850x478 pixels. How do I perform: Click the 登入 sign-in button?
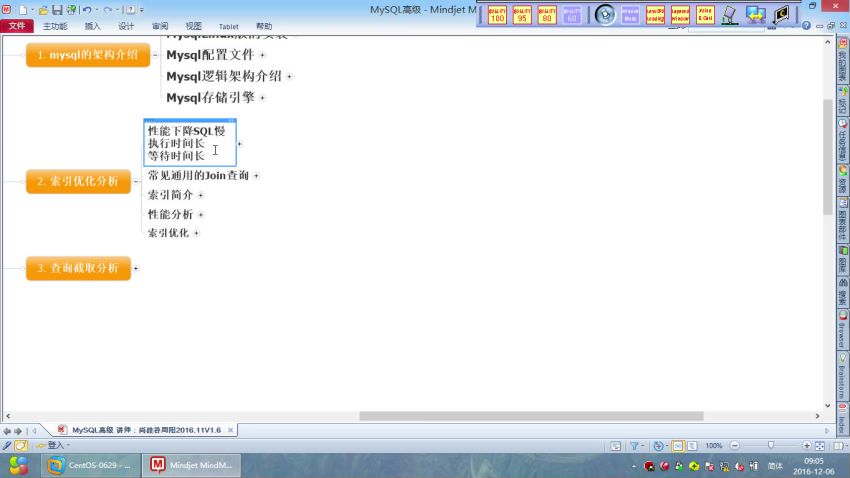tap(53, 445)
